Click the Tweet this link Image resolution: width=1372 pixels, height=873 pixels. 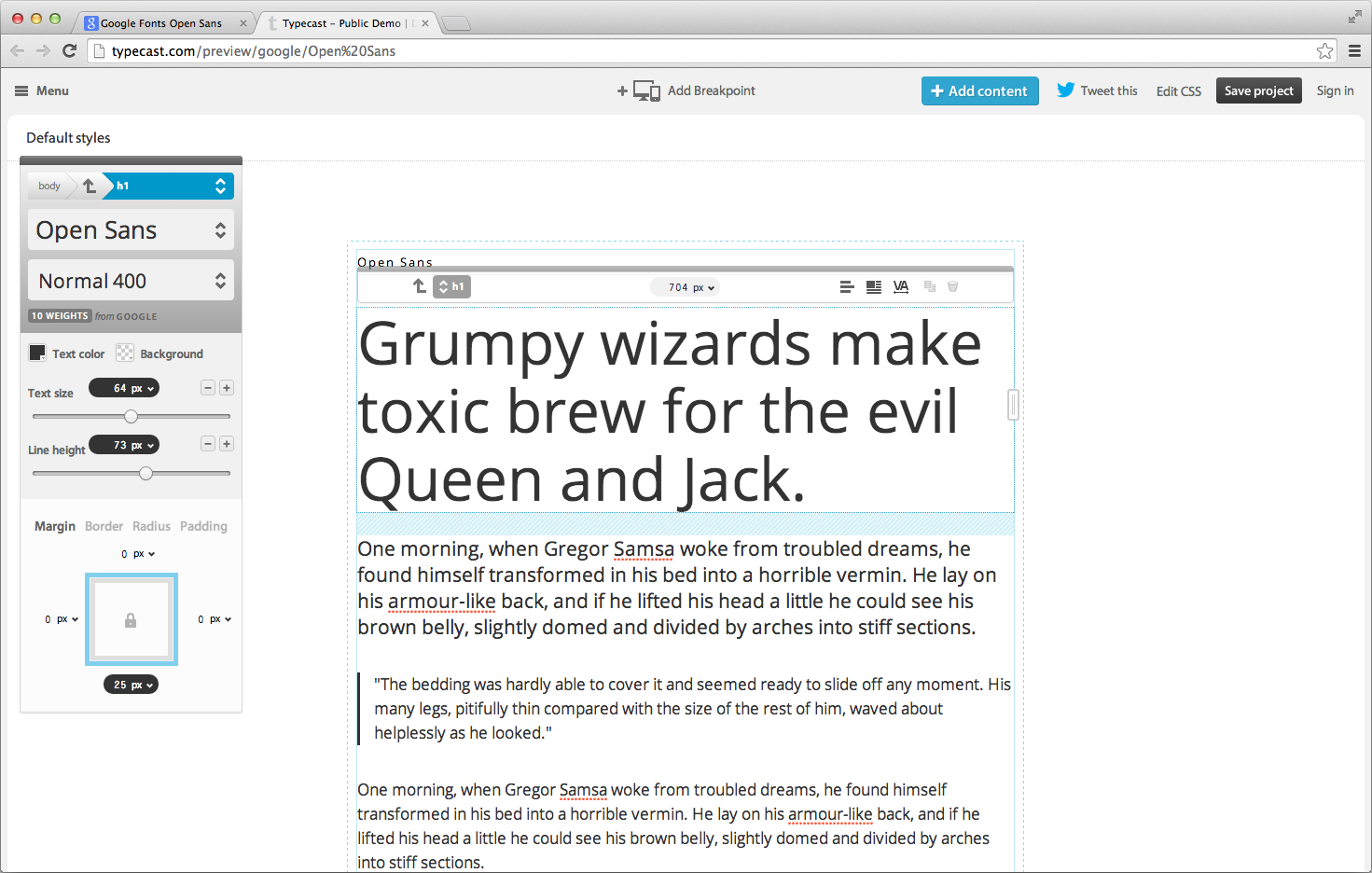[x=1109, y=90]
